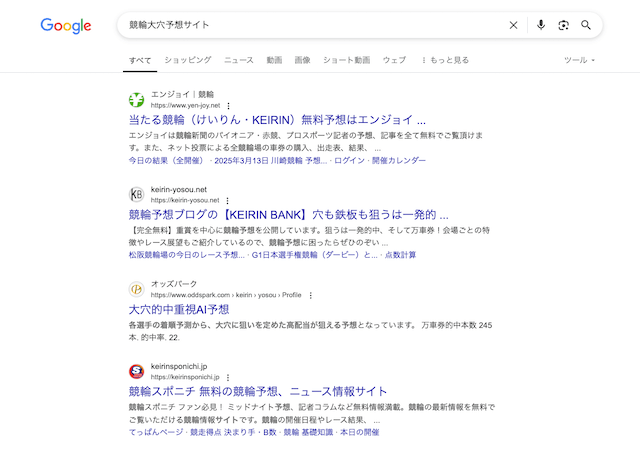This screenshot has width=640, height=449.
Task: Open Google Lens image search
Action: [x=564, y=25]
